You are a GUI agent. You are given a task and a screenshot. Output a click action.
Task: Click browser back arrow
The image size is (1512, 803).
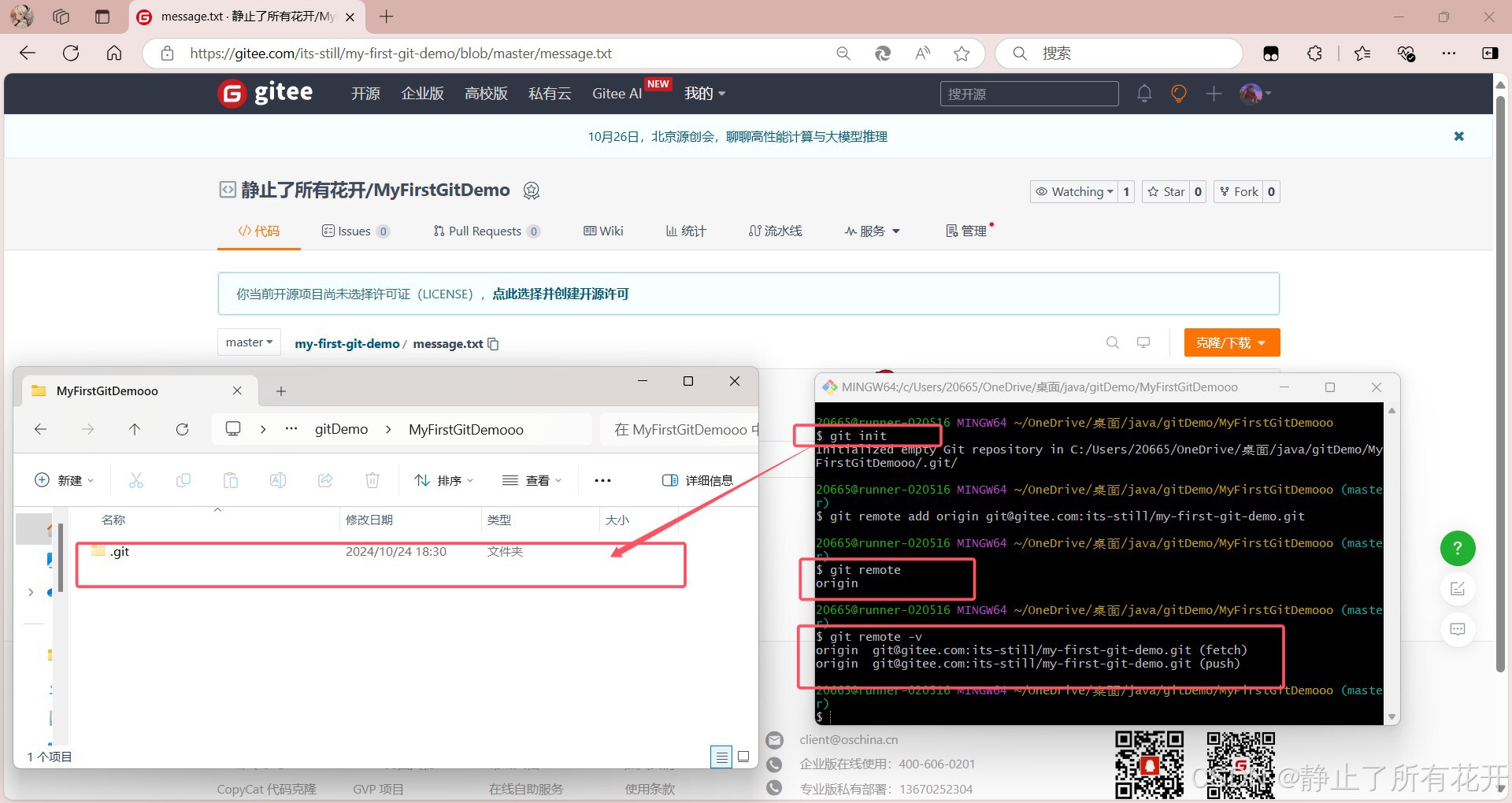[28, 53]
